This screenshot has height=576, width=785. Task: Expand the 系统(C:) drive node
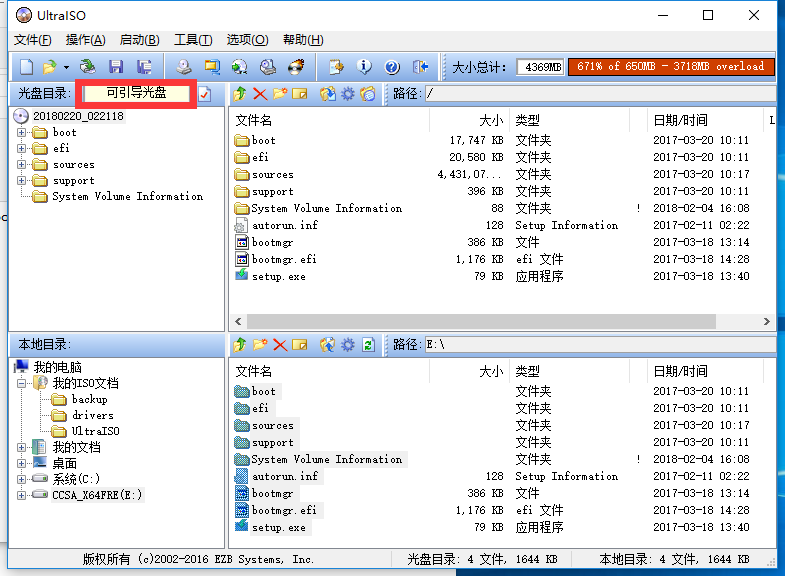coord(21,479)
